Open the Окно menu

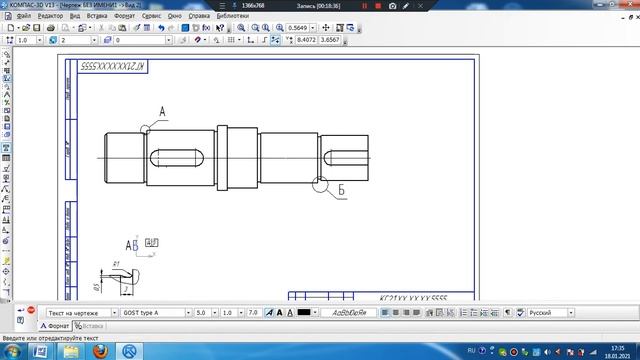[175, 16]
